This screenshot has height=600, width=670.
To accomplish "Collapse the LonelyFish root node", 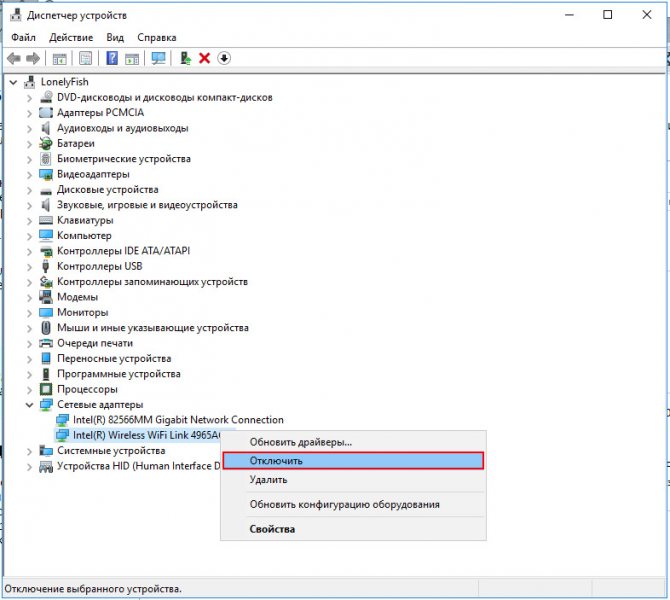I will [x=14, y=82].
